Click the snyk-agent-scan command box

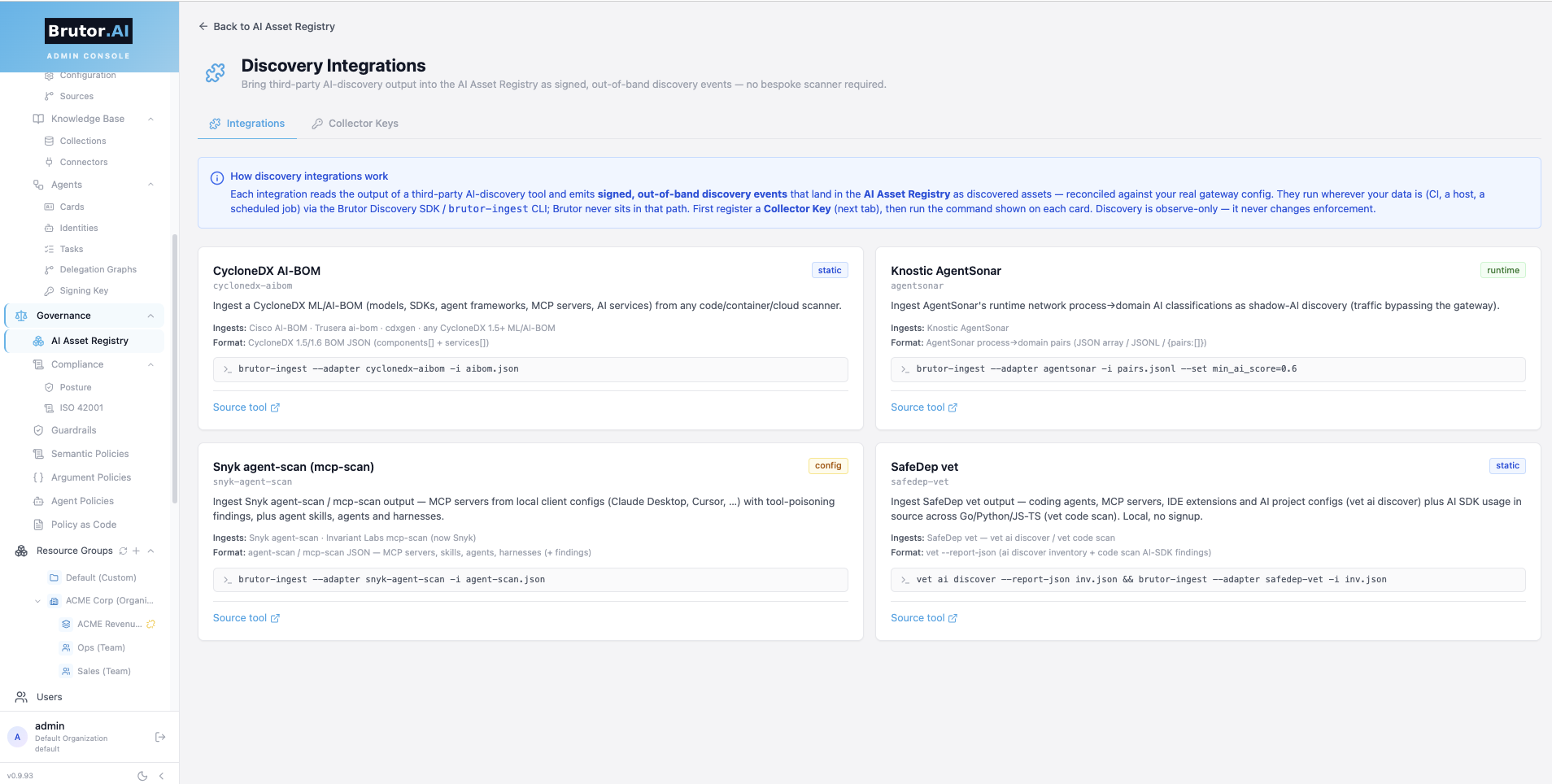click(530, 580)
